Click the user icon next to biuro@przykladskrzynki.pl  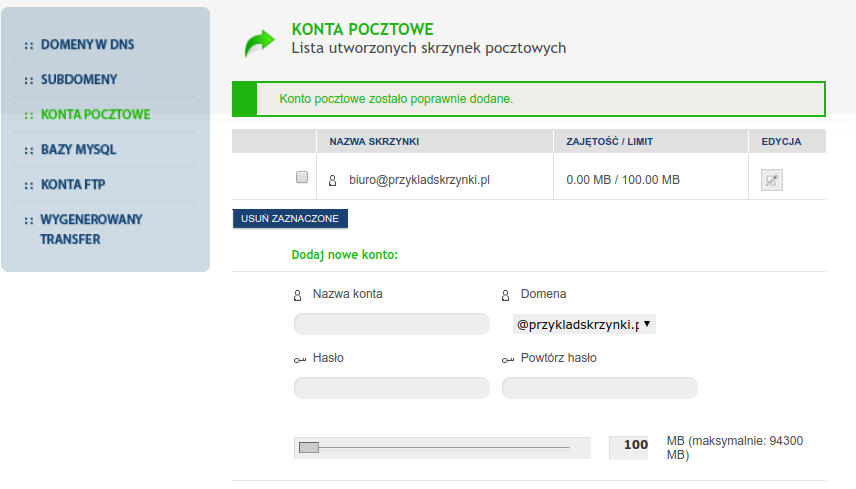[332, 180]
